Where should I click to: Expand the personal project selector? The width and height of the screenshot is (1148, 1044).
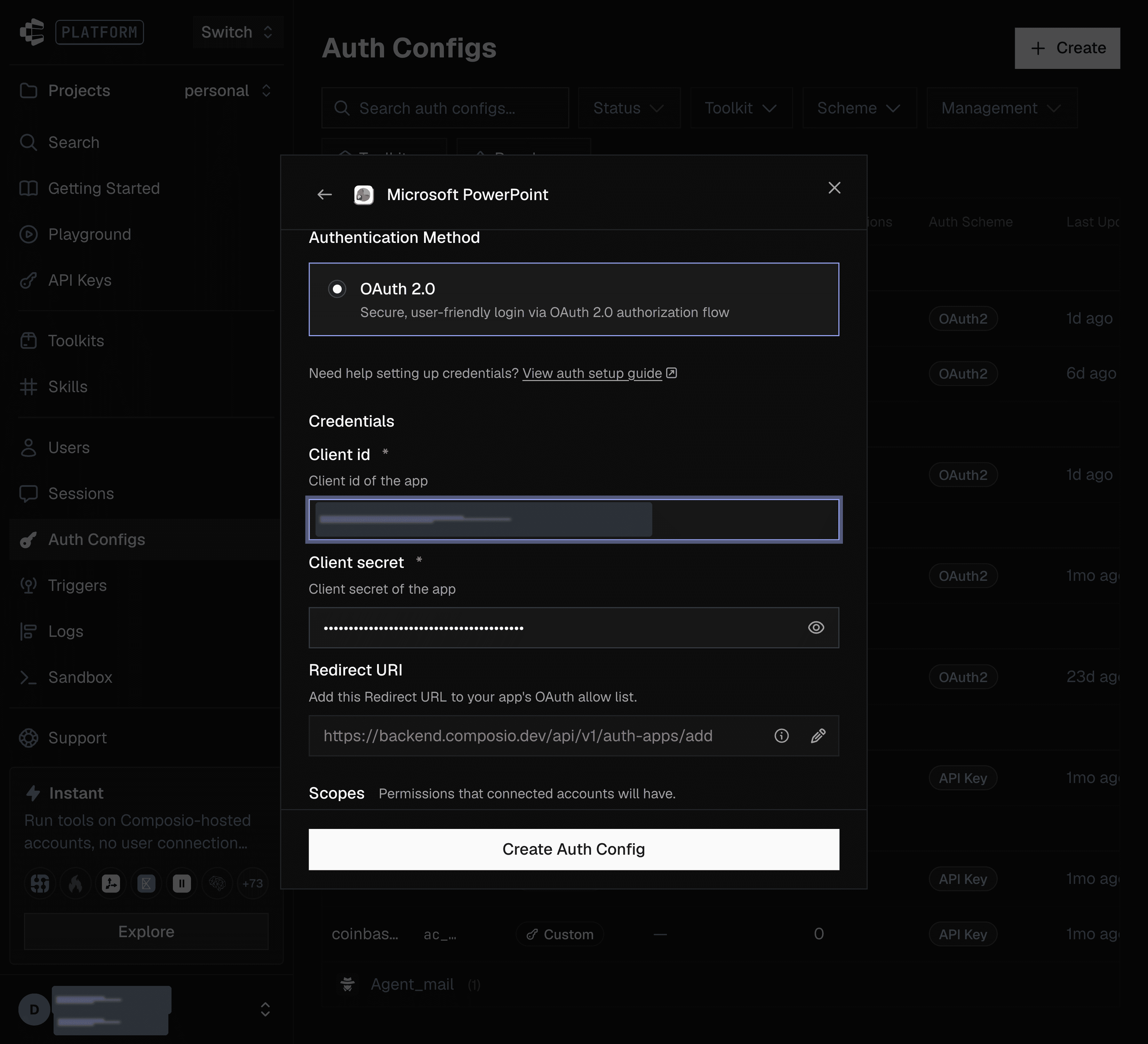[228, 90]
